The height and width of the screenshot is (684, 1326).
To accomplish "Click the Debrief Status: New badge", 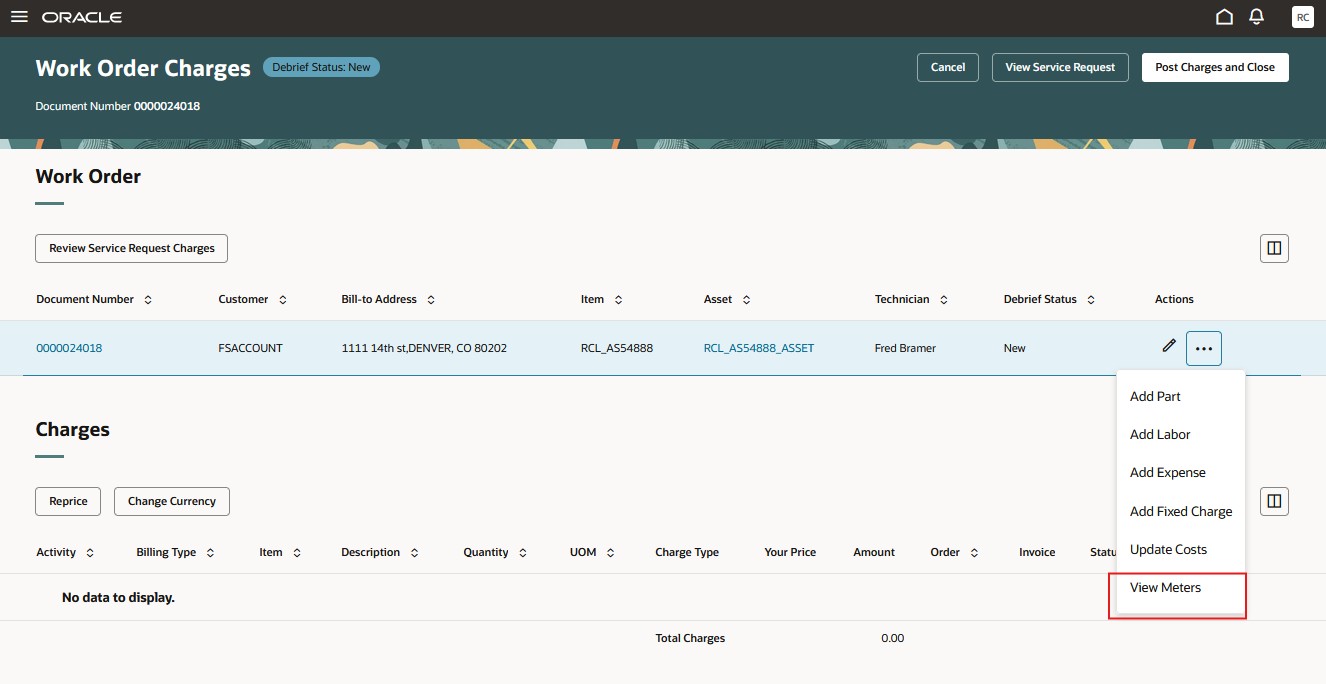I will pyautogui.click(x=321, y=67).
